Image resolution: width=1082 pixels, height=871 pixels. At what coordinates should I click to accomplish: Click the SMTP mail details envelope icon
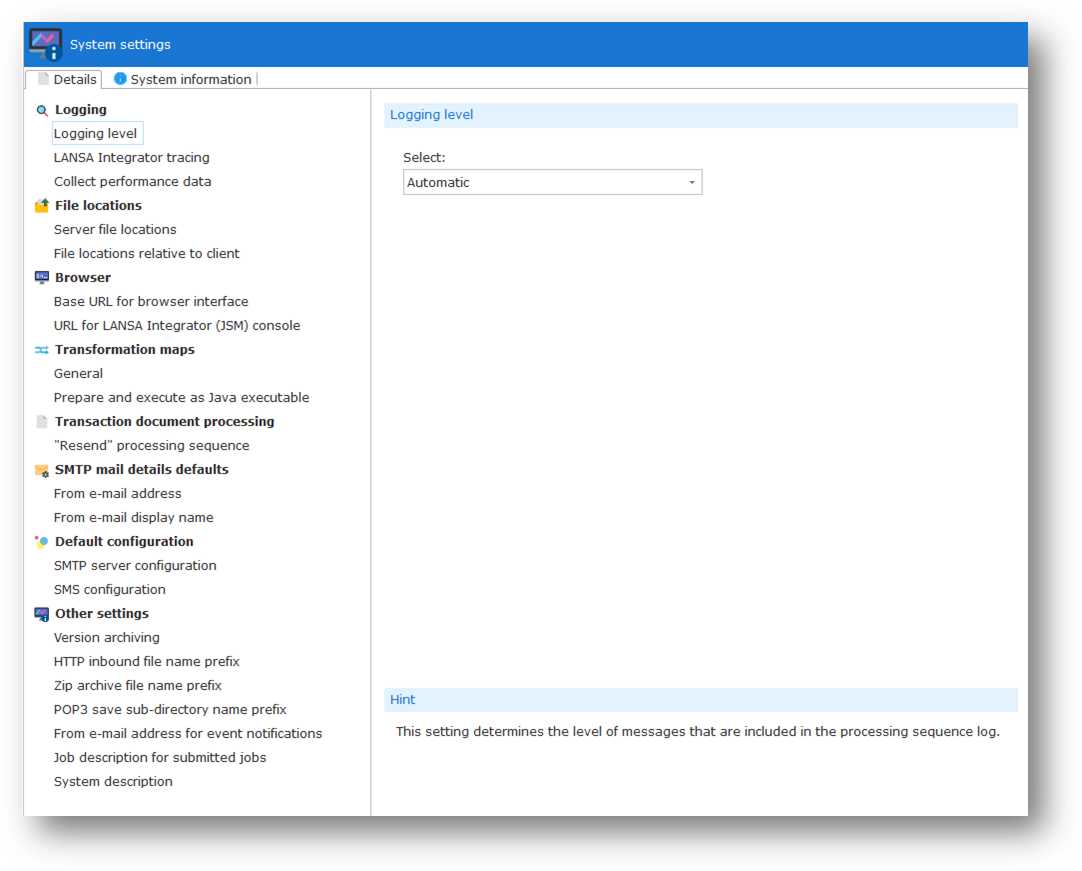42,471
